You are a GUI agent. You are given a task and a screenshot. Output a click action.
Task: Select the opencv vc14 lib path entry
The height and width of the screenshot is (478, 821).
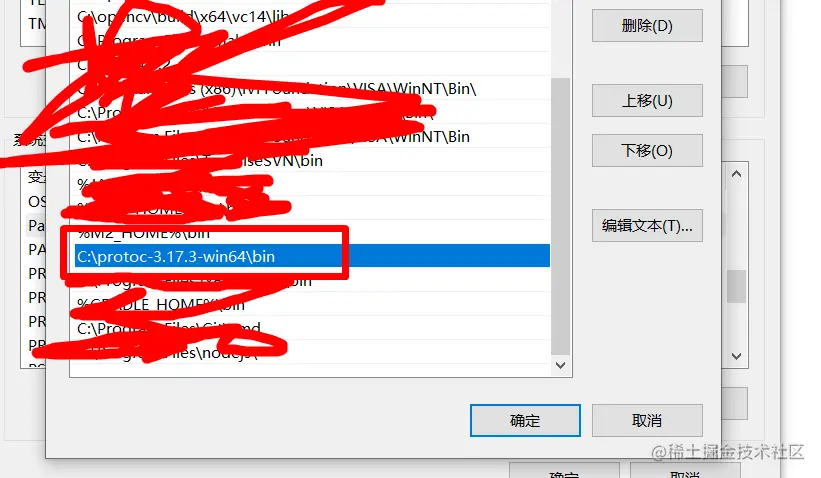click(312, 17)
